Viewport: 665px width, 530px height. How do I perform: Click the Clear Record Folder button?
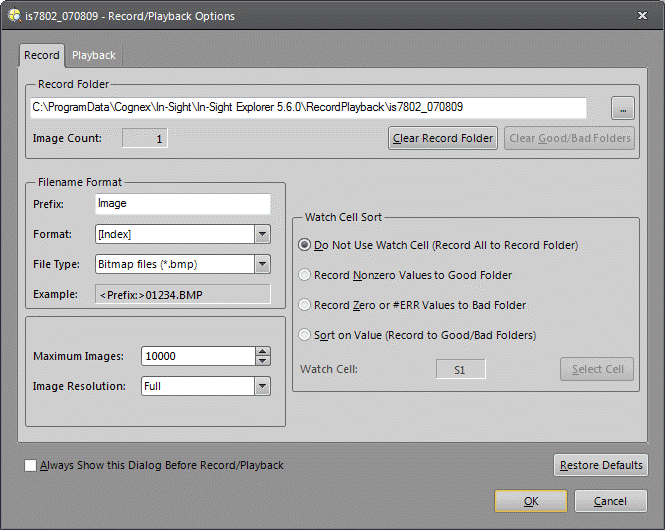point(443,139)
